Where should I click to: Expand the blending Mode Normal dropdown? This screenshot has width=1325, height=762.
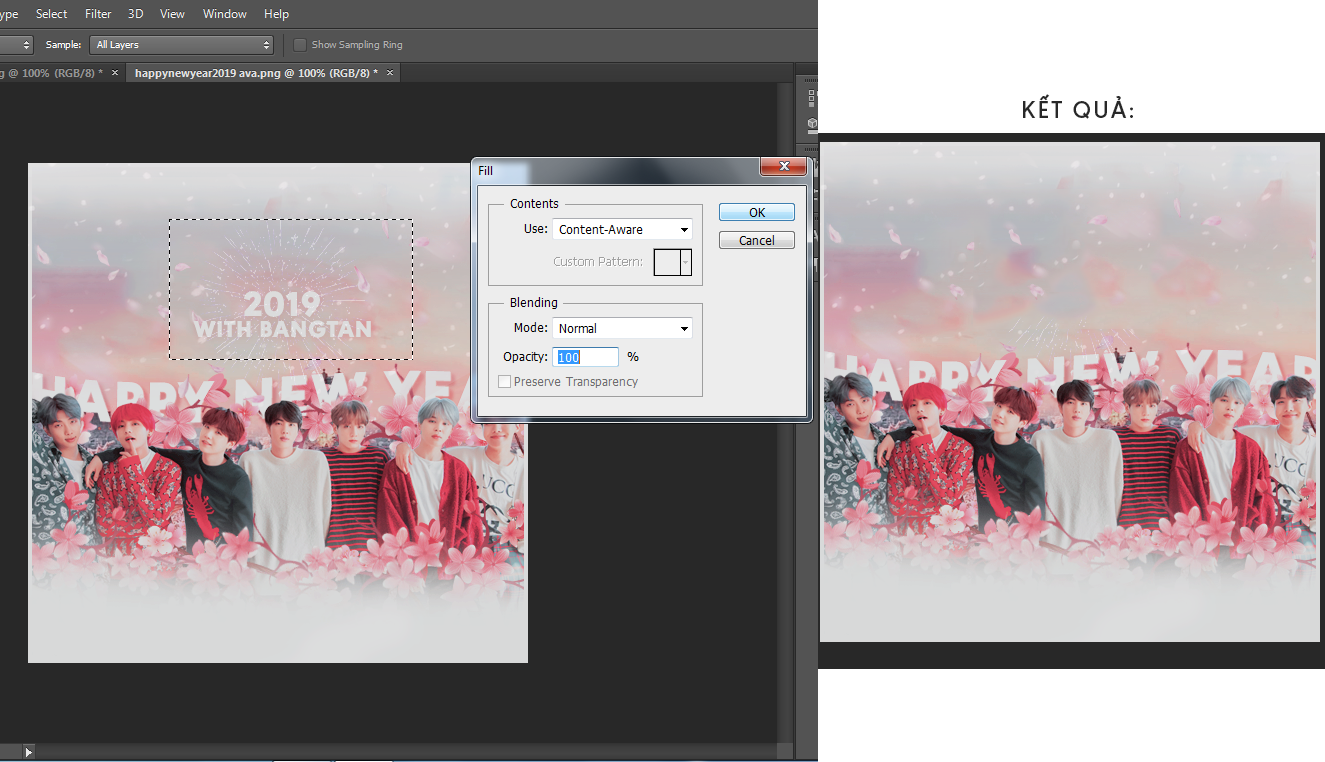(622, 328)
